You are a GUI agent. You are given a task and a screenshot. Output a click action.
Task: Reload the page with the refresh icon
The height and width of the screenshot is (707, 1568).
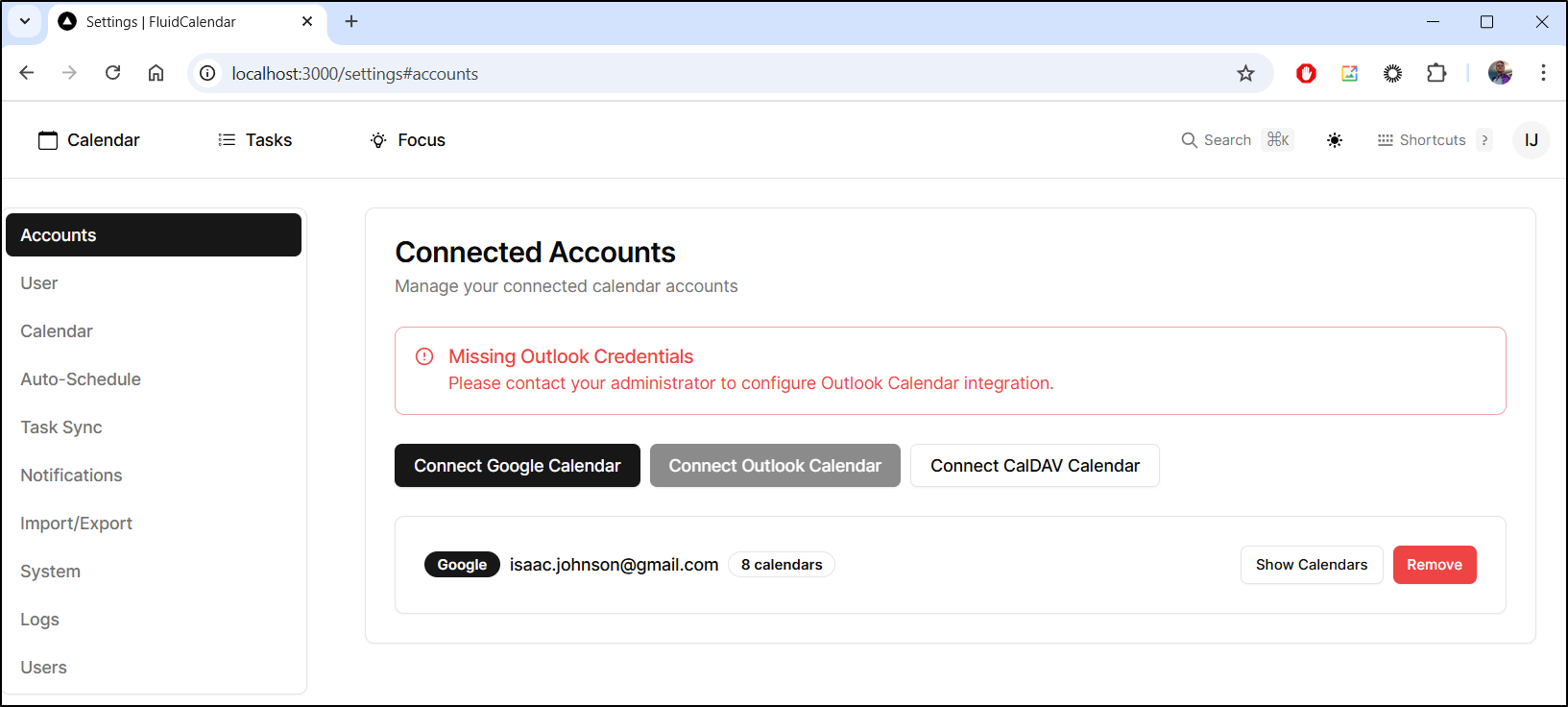coord(112,73)
